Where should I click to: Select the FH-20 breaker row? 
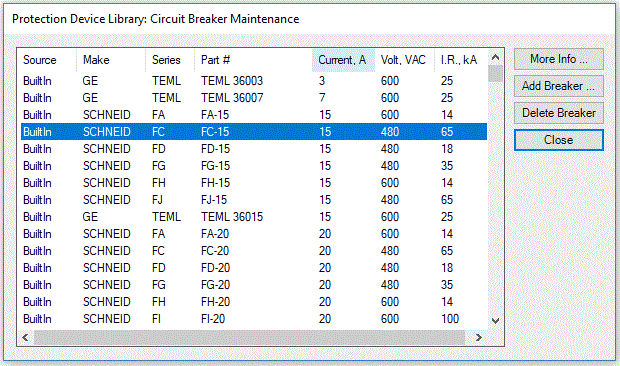click(254, 302)
